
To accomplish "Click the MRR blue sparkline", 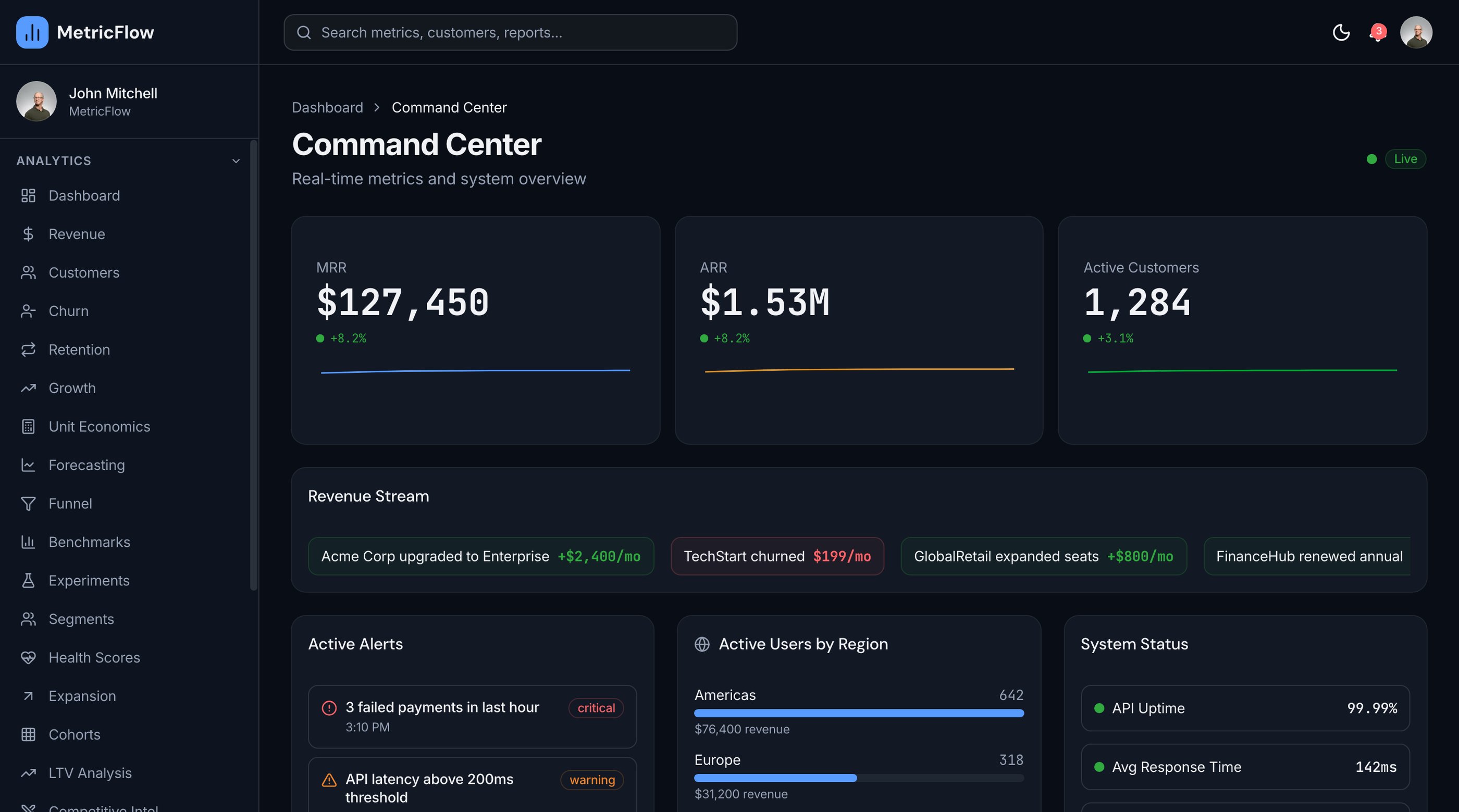I will tap(476, 371).
